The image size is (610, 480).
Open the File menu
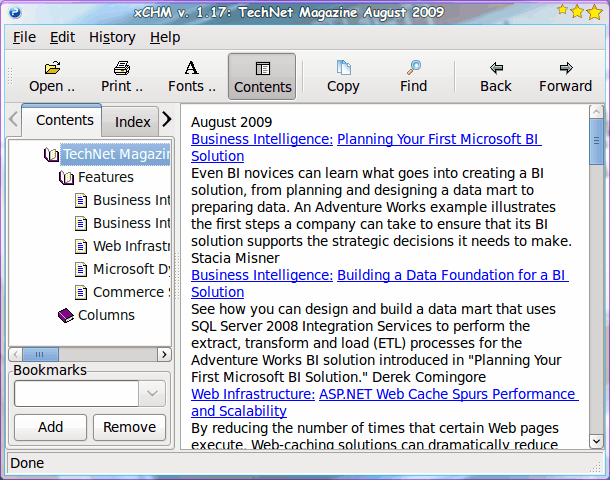coord(24,37)
